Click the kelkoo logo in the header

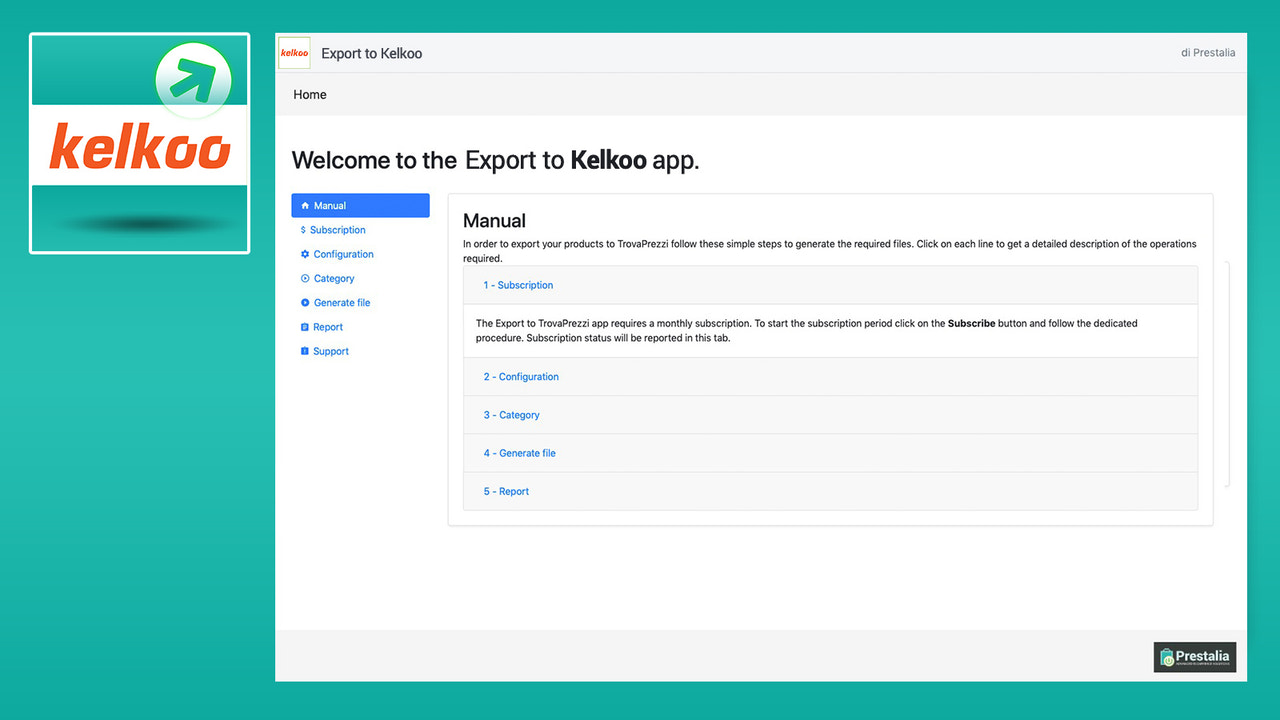(293, 52)
